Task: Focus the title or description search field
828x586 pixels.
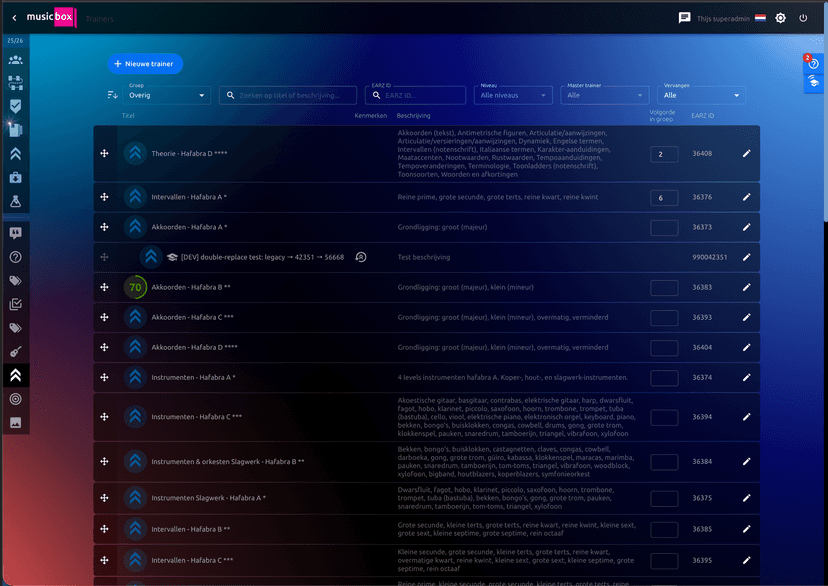Action: [x=288, y=95]
